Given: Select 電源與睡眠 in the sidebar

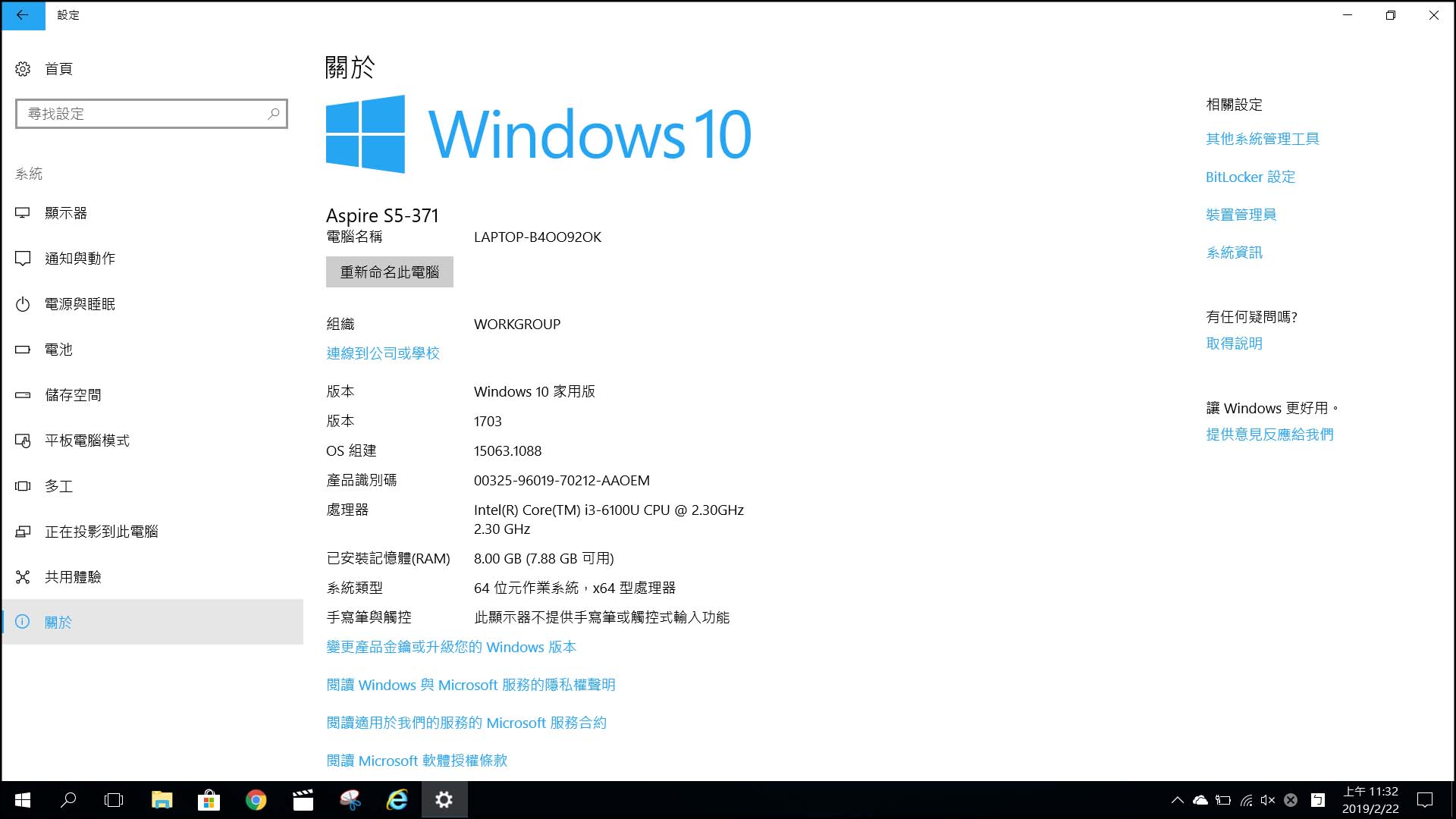Looking at the screenshot, I should (x=152, y=304).
